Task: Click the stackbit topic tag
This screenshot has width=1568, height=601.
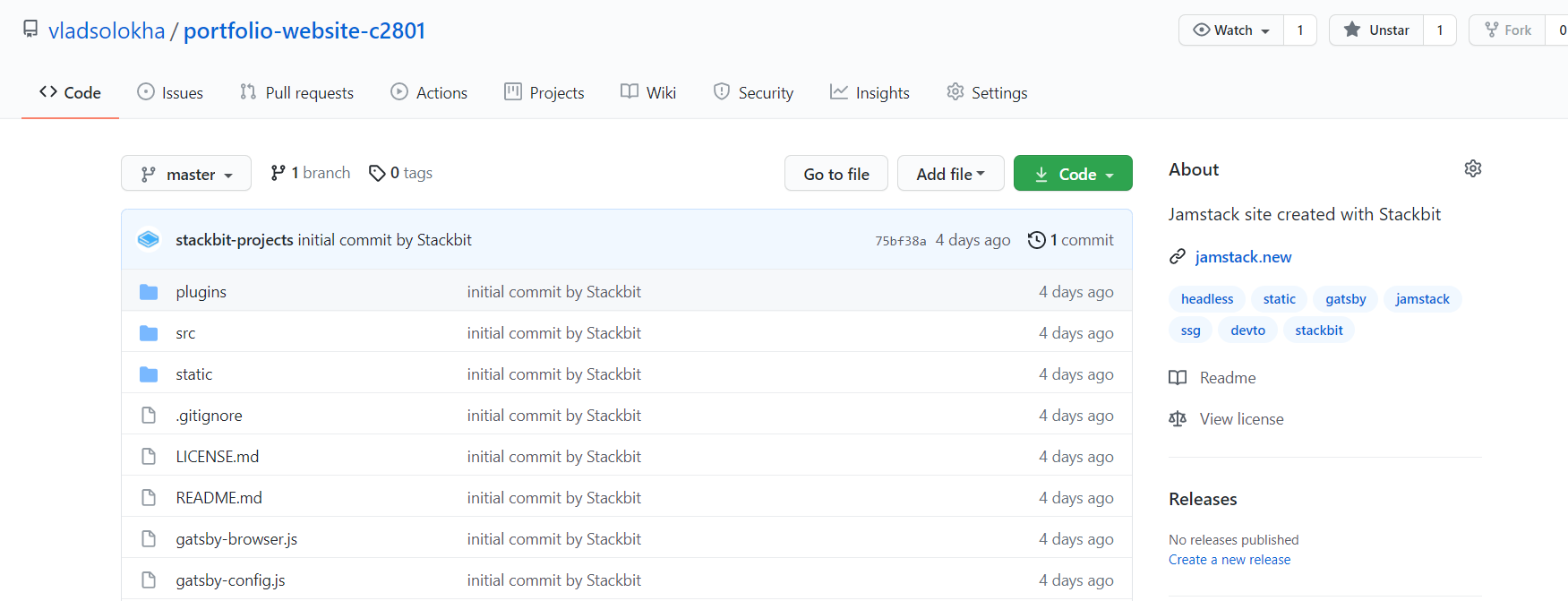Action: (1319, 331)
